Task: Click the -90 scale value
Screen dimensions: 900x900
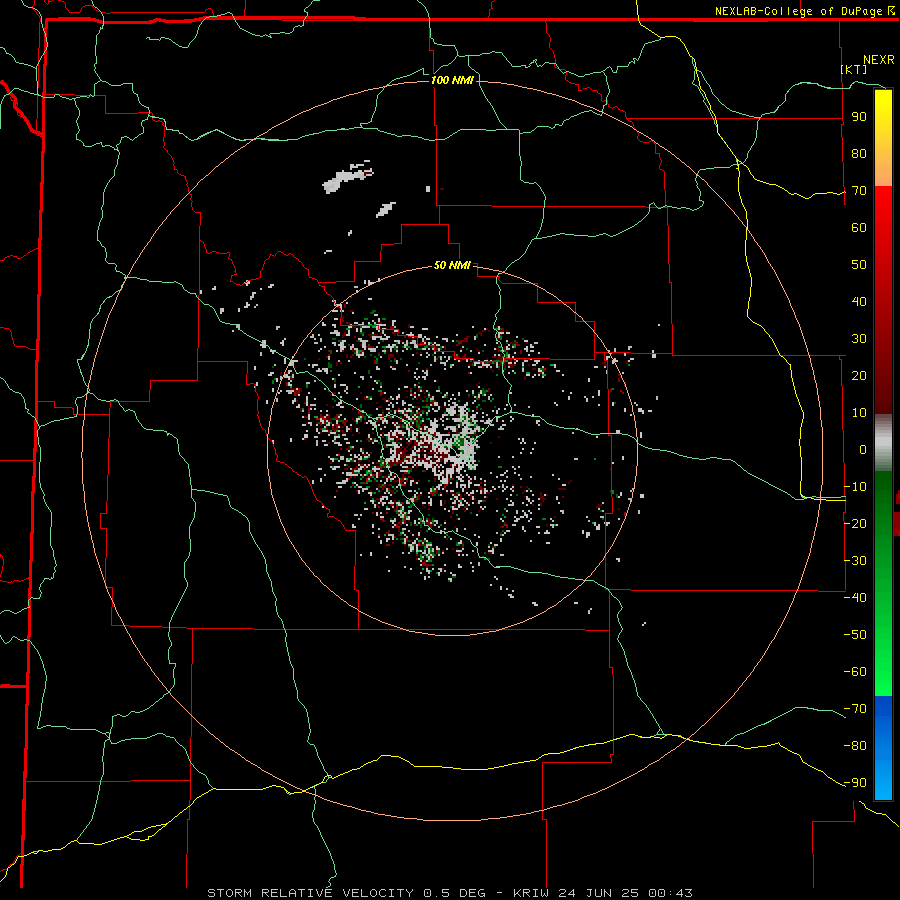Action: pos(855,783)
